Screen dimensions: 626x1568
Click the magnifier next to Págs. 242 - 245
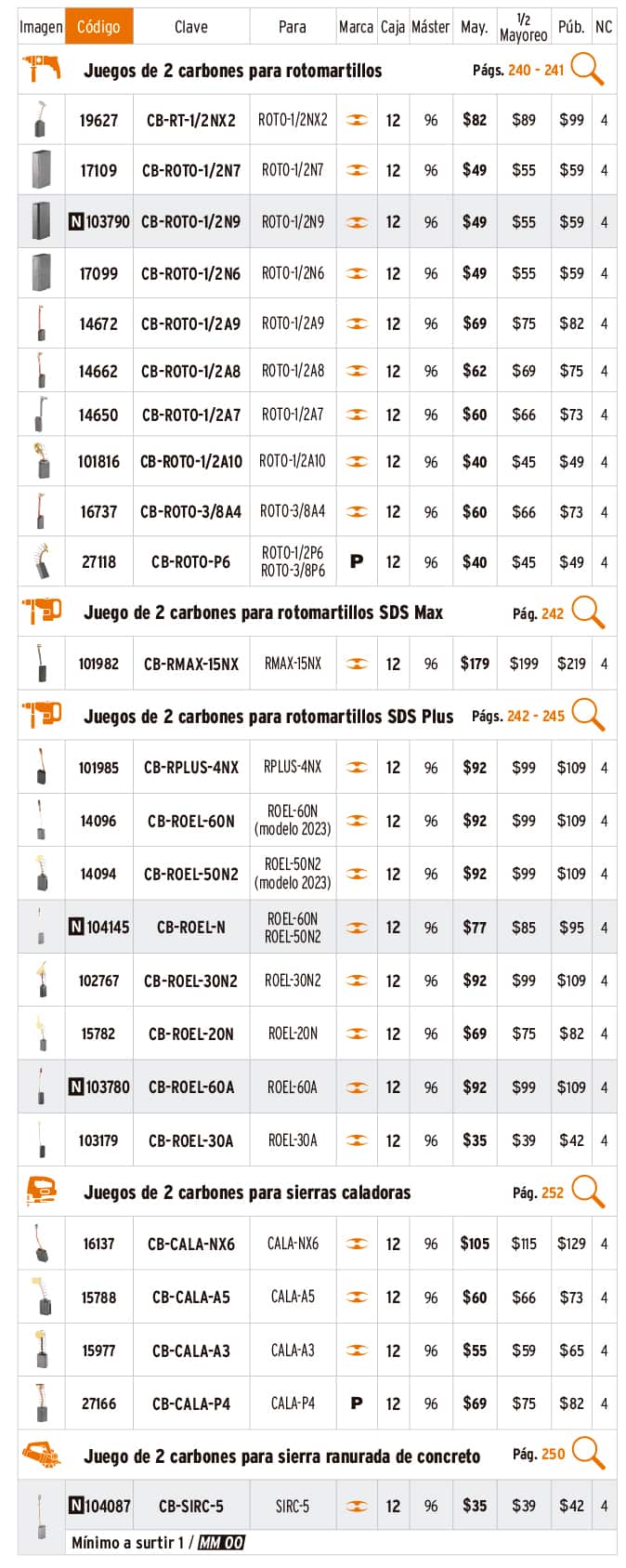pyautogui.click(x=588, y=715)
